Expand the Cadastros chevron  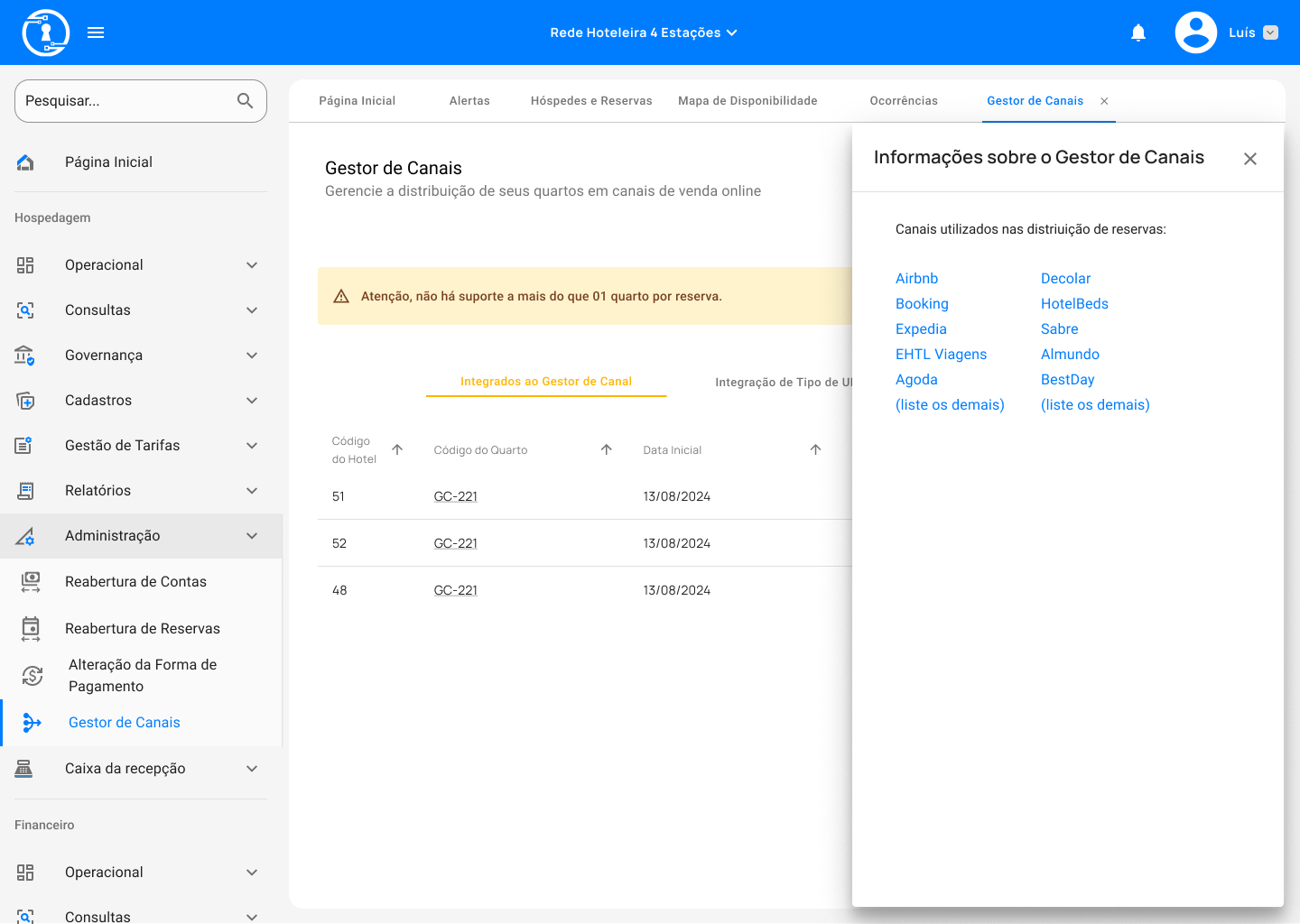[252, 400]
